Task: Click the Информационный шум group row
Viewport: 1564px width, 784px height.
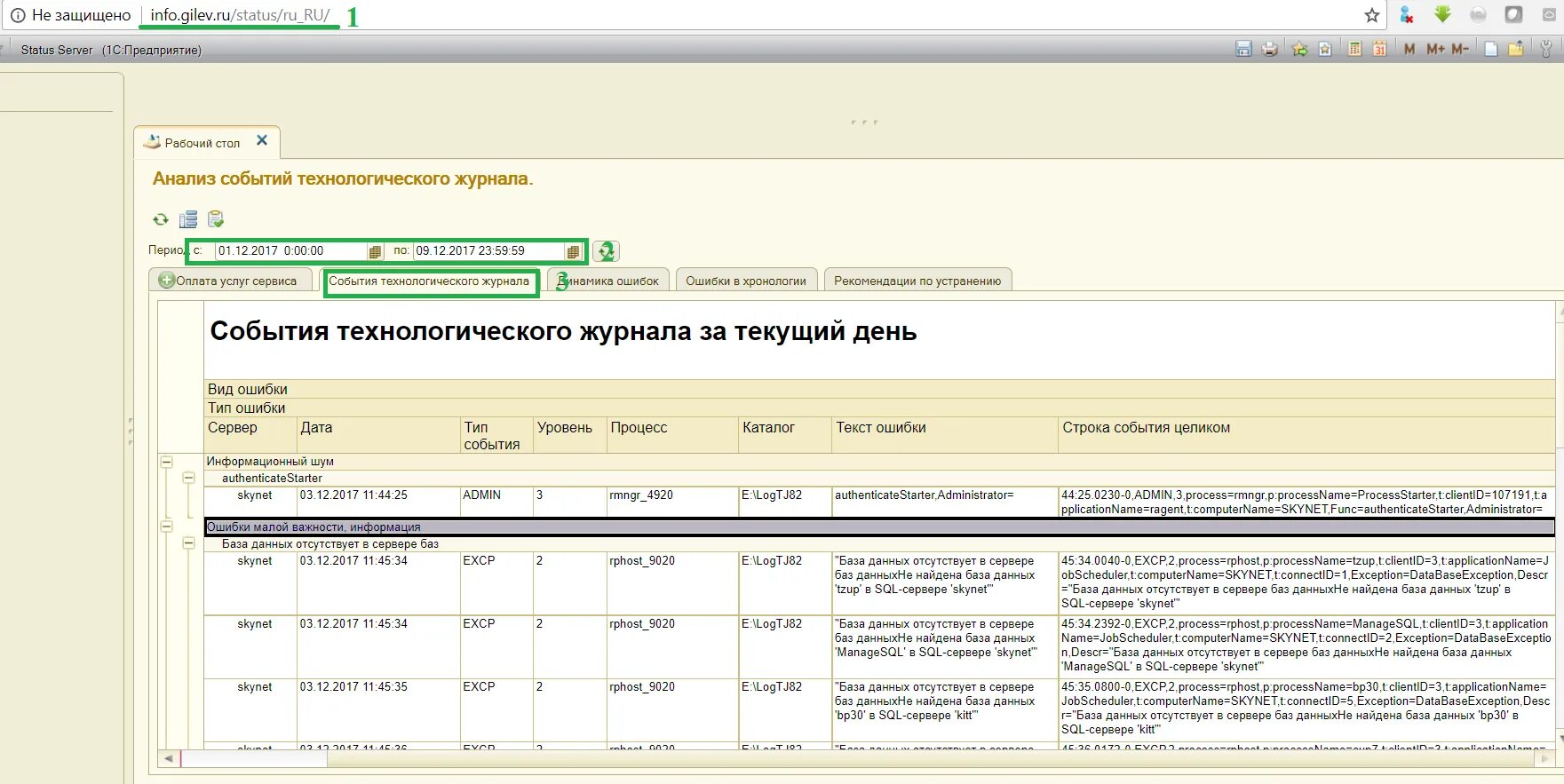Action: pyautogui.click(x=879, y=462)
